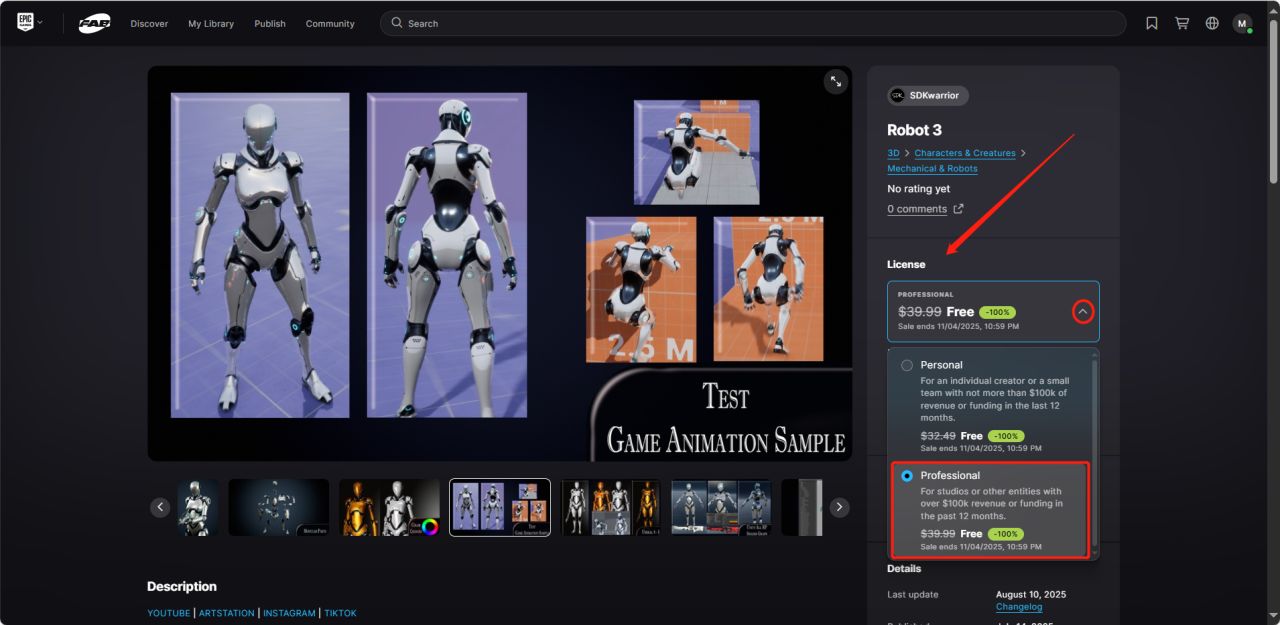This screenshot has height=625, width=1280.
Task: Click the license list scrollbar
Action: pos(1094,453)
